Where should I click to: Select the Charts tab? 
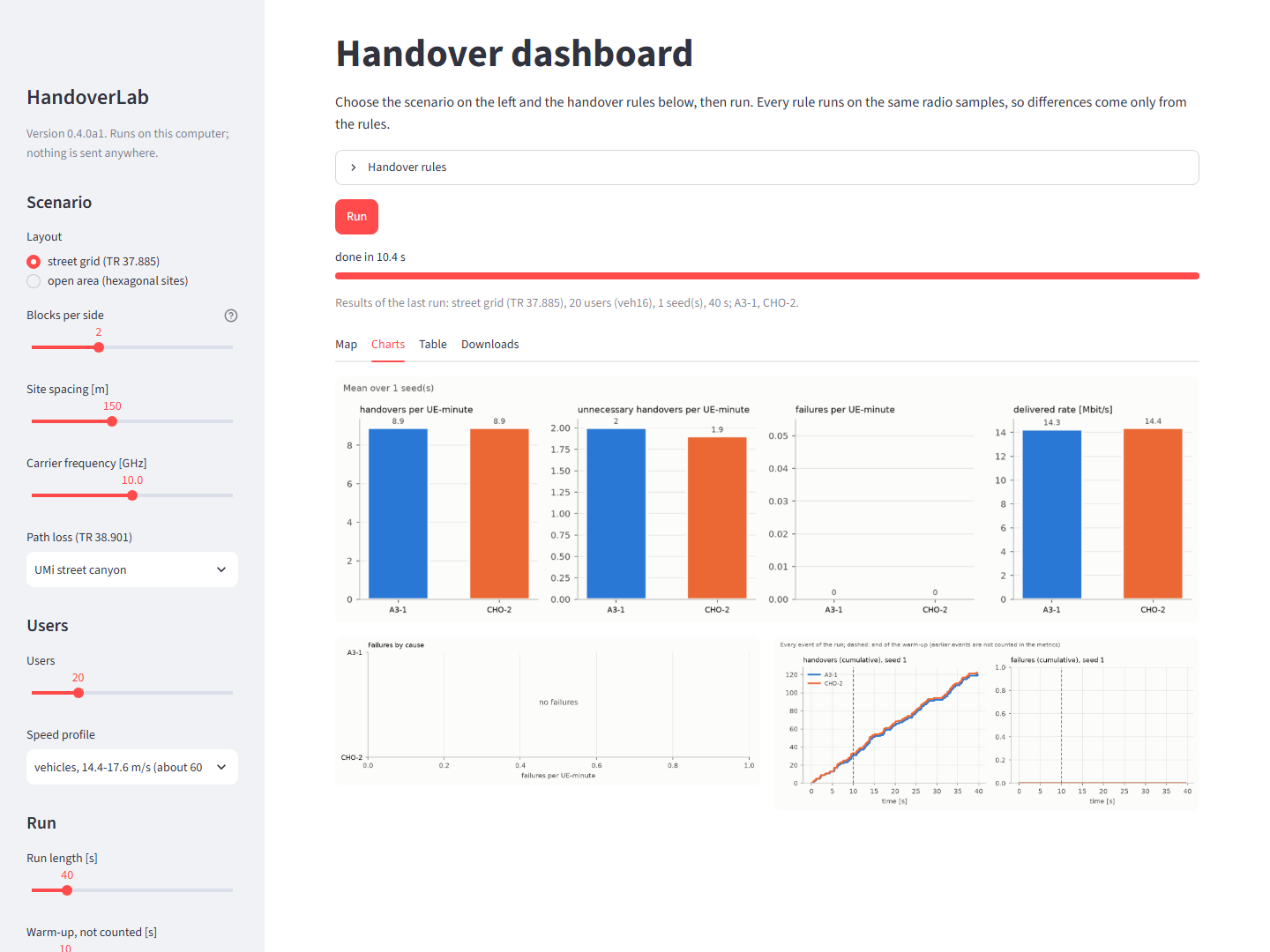pos(388,345)
